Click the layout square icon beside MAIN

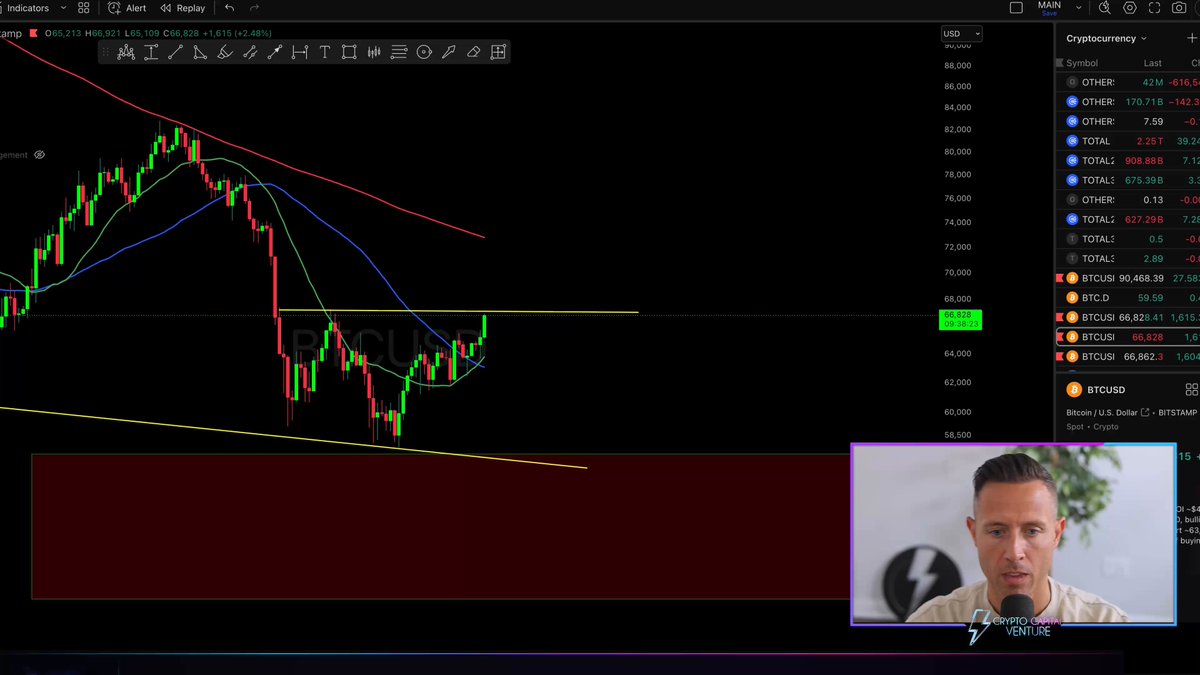[1016, 8]
